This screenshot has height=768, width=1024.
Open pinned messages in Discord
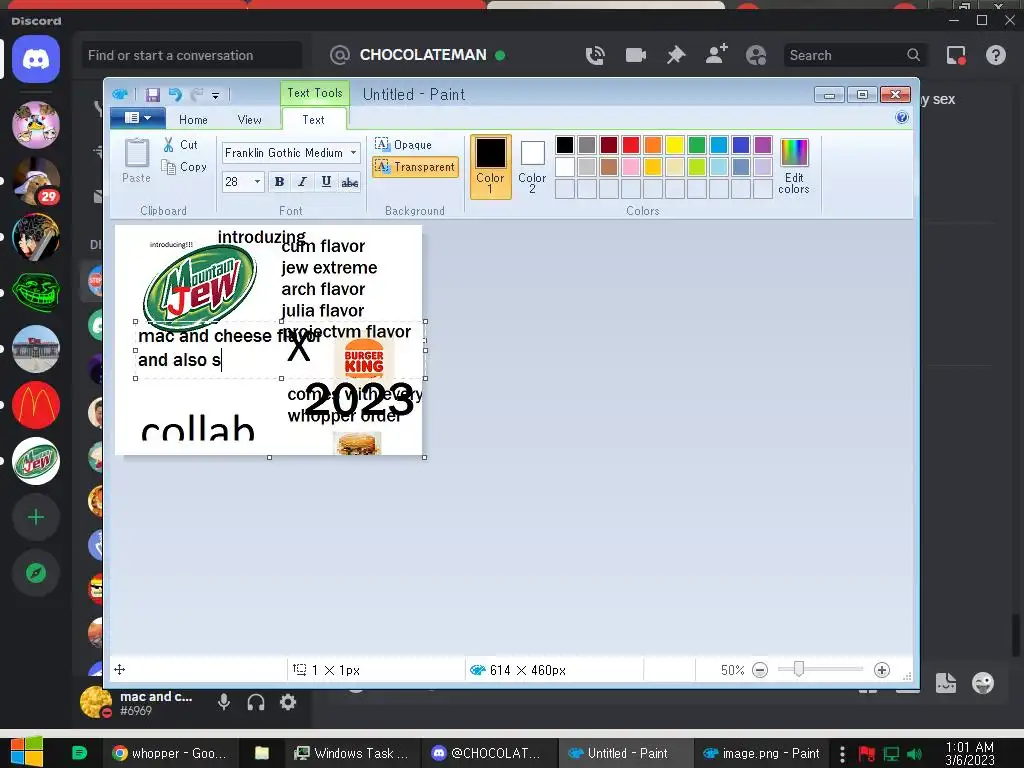coord(676,56)
